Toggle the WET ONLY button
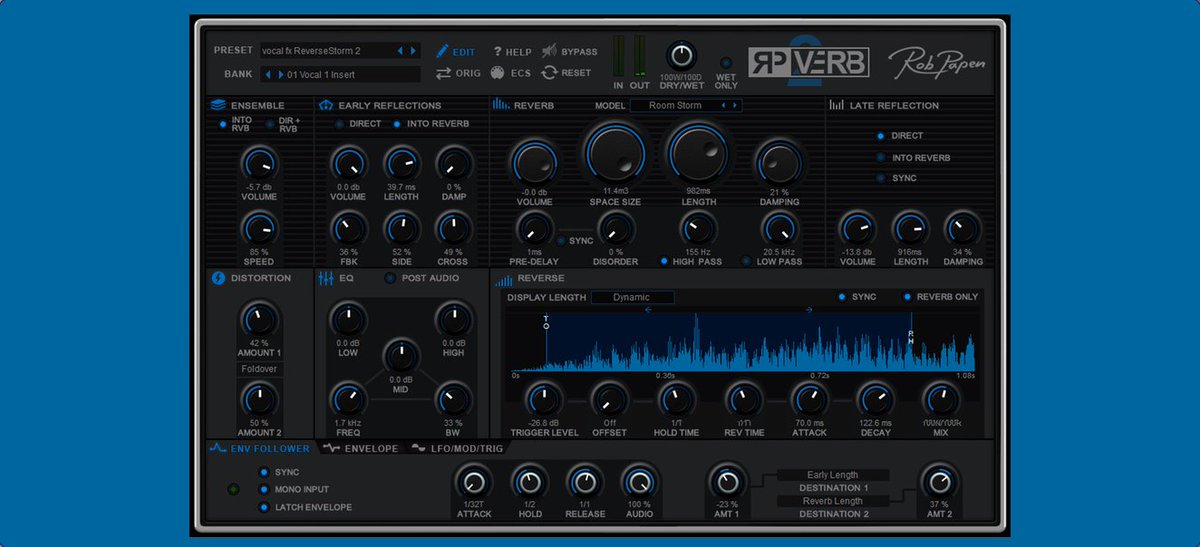 pos(726,62)
